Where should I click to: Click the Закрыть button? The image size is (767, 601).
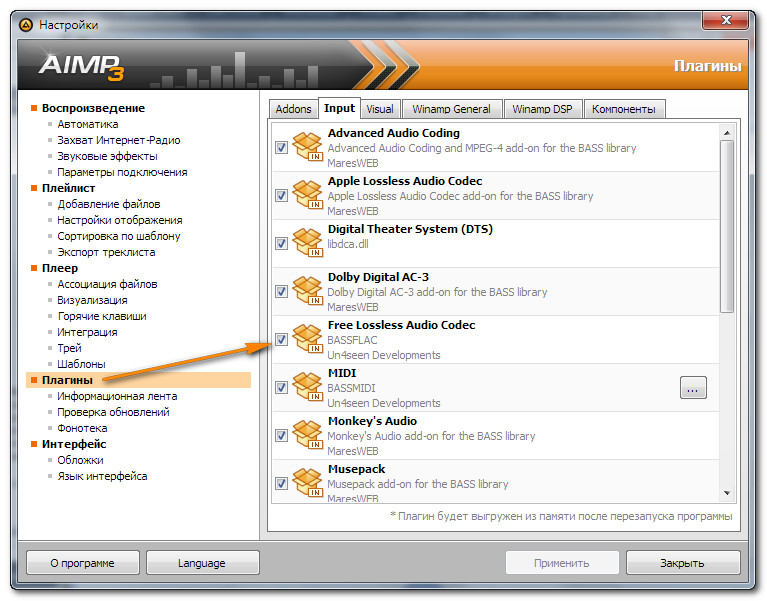682,563
